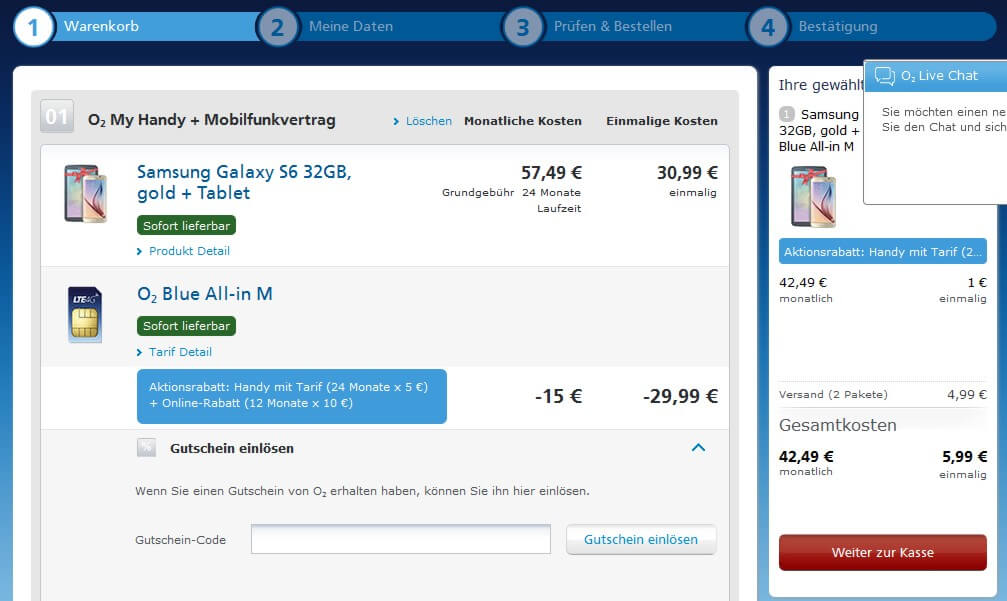
Task: Click the O2 Live Chat speech bubble icon
Action: coord(884,76)
